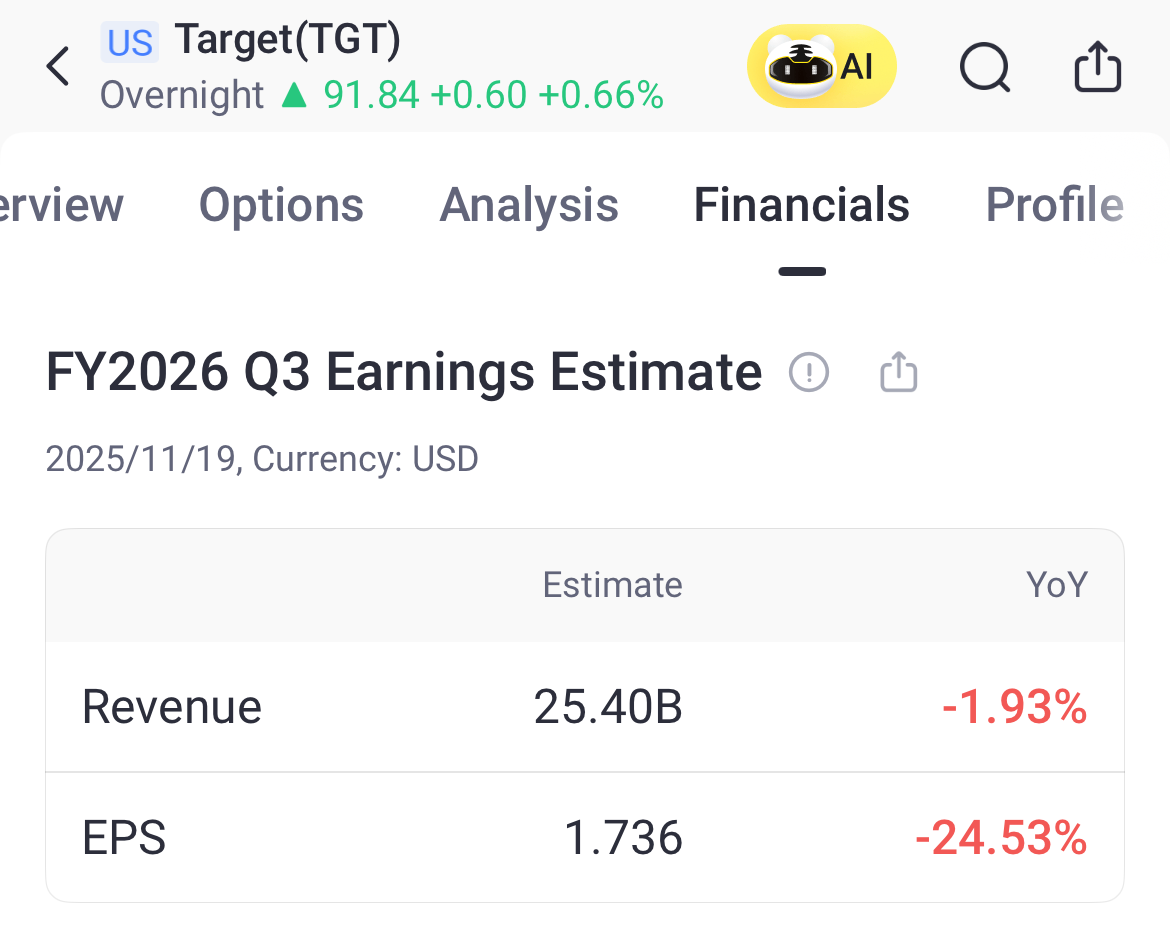Tap the back arrow icon
1170x928 pixels.
click(x=58, y=67)
